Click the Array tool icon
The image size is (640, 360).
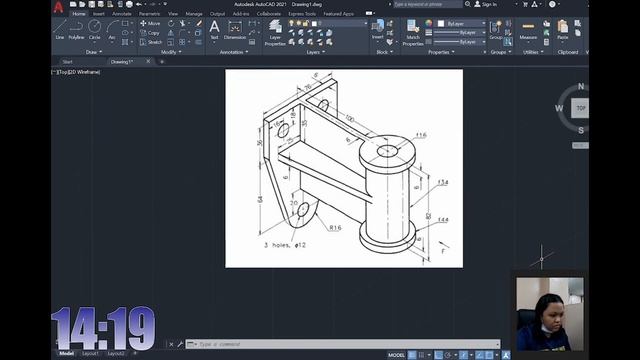182,42
